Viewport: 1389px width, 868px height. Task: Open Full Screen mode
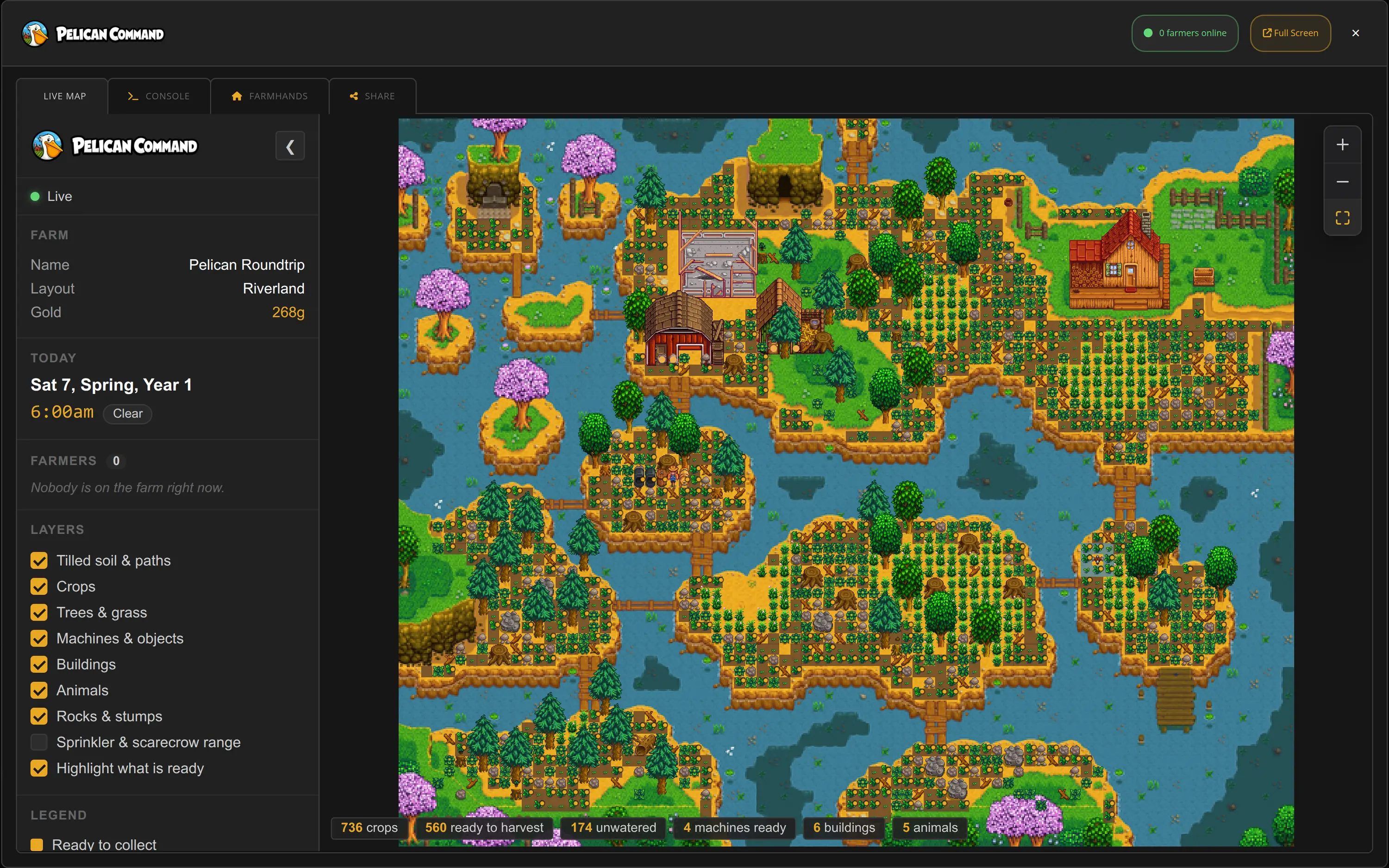click(1290, 33)
